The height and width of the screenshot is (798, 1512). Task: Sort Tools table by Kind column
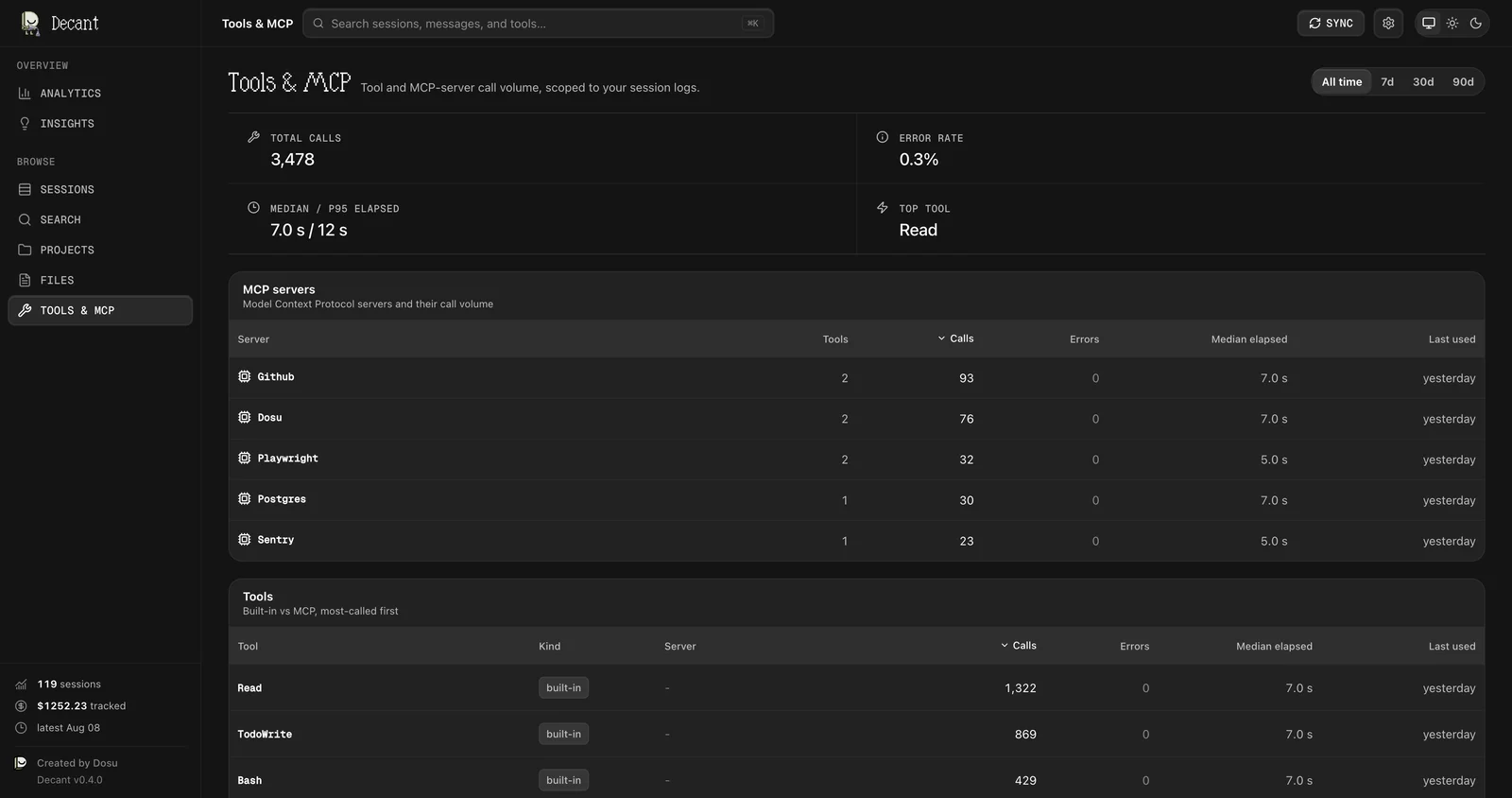tap(549, 647)
